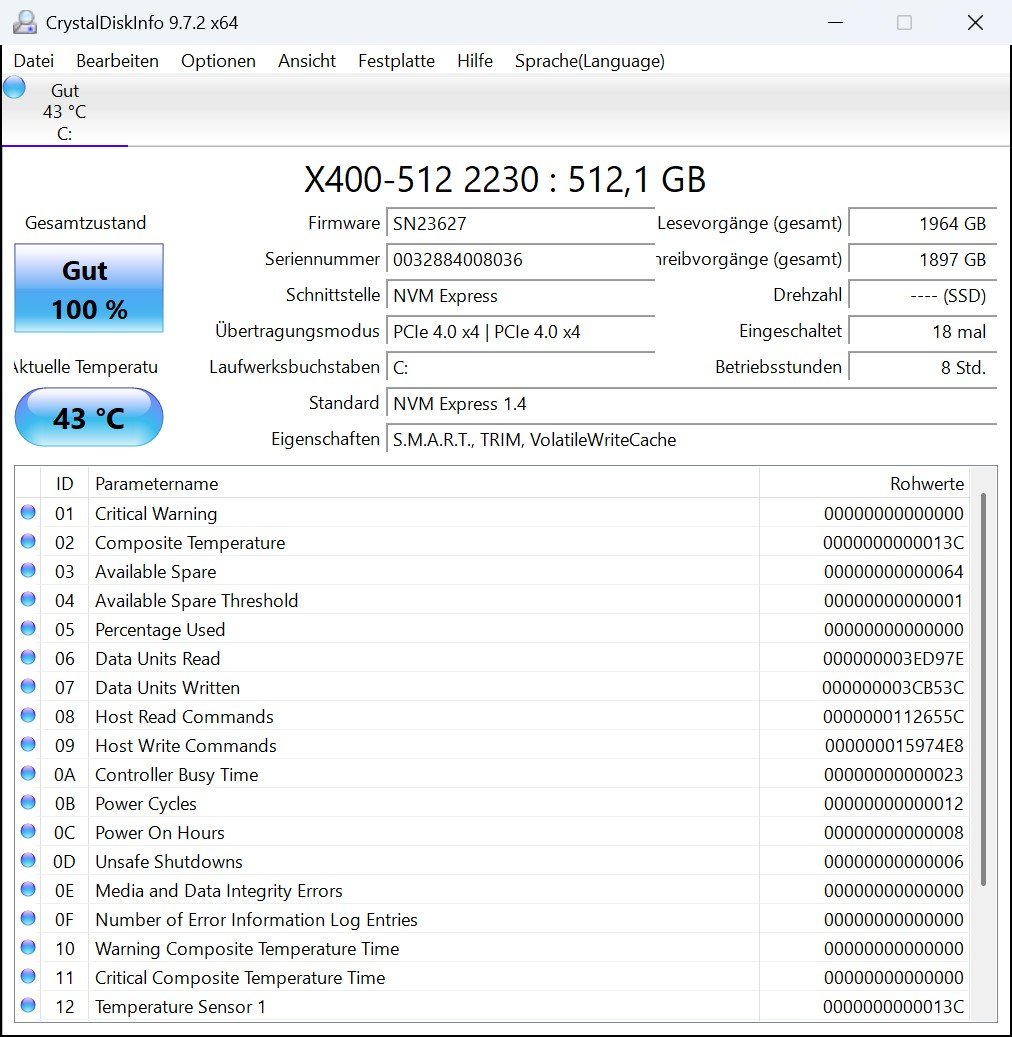Select the Power Cycles parameter name
The width and height of the screenshot is (1012, 1037).
pyautogui.click(x=146, y=804)
